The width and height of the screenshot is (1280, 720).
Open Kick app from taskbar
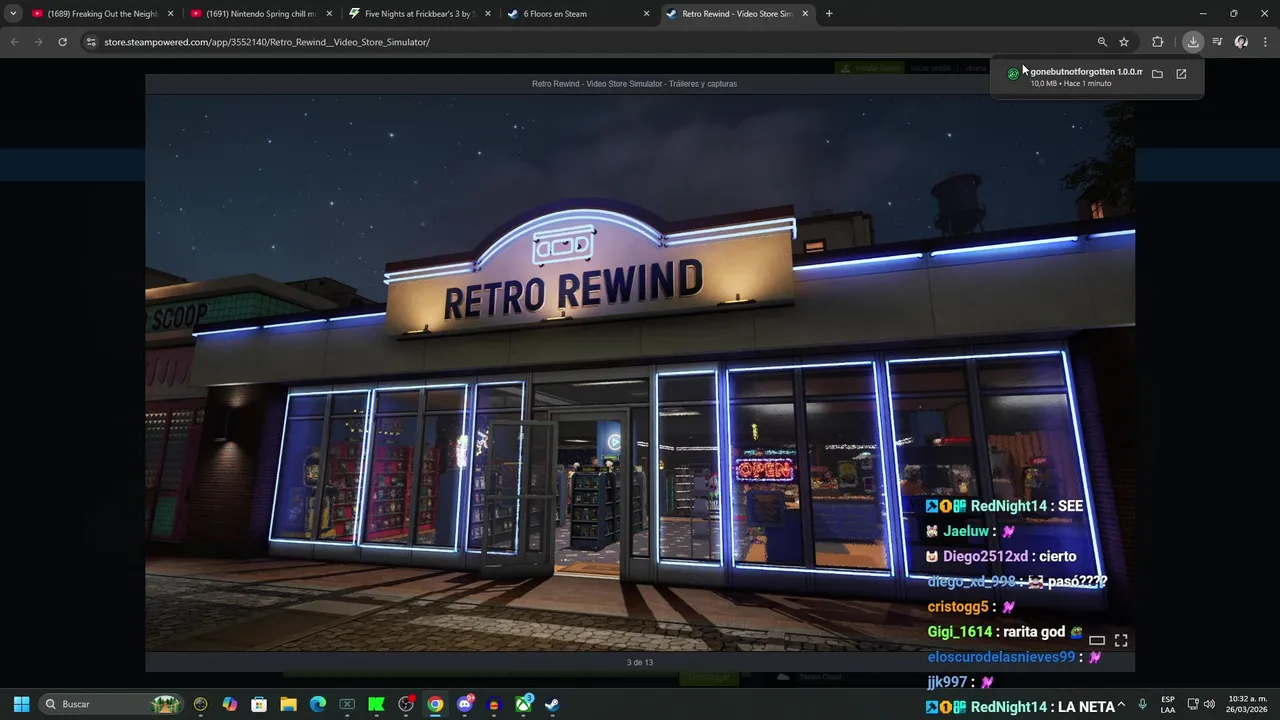[x=376, y=704]
